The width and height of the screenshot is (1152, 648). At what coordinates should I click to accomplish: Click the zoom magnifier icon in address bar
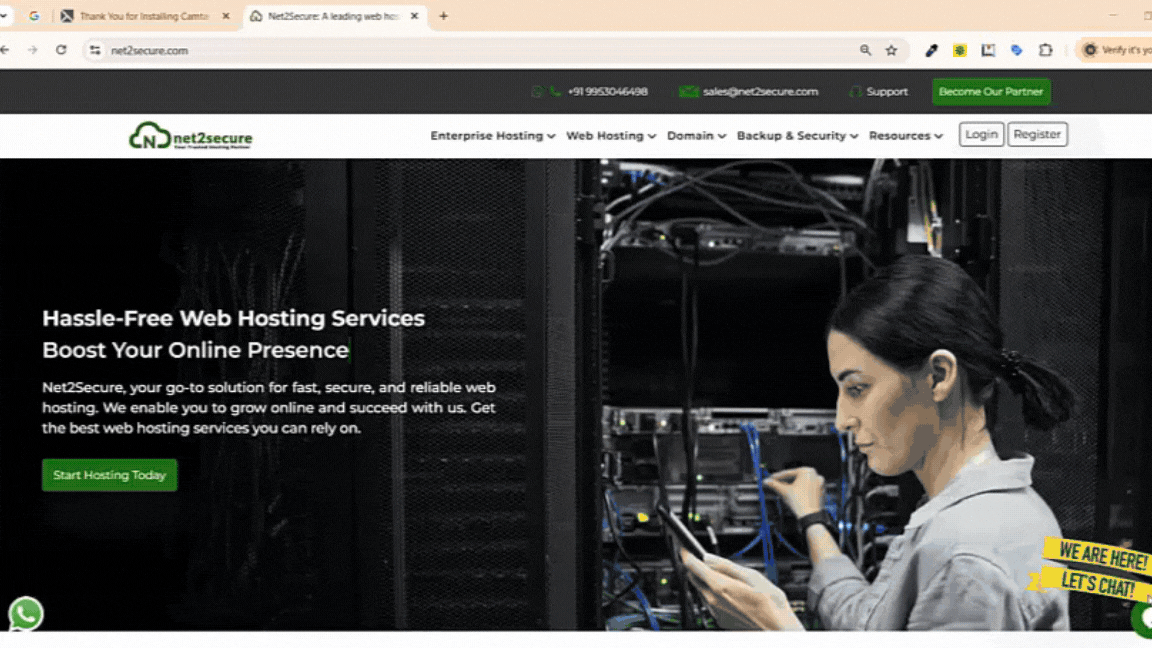coord(865,50)
